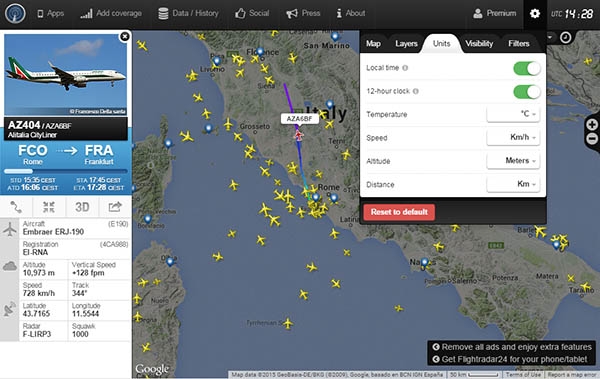Click the Premium account button
This screenshot has width=600, height=379.
(x=495, y=13)
